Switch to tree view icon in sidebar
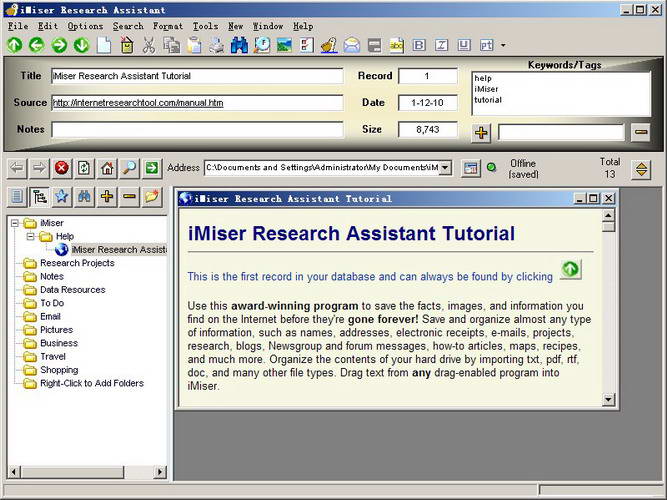The width and height of the screenshot is (667, 500). (x=40, y=197)
